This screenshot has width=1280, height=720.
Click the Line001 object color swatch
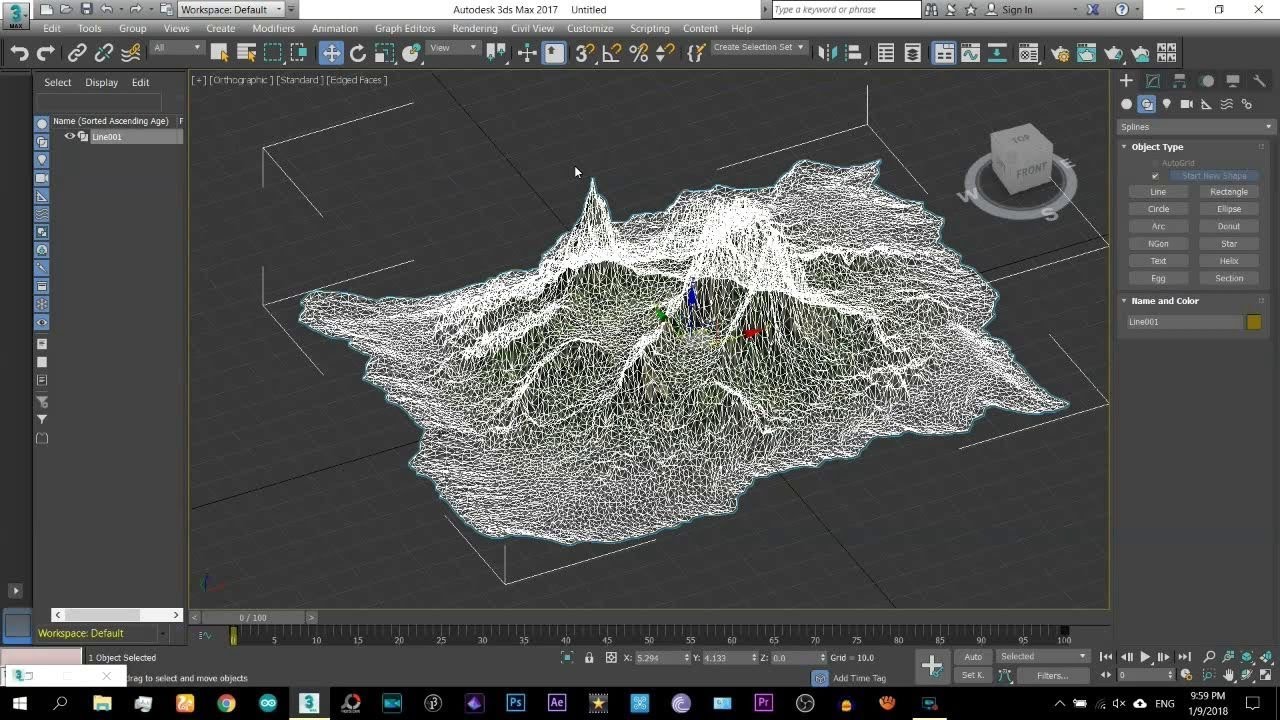tap(1254, 322)
